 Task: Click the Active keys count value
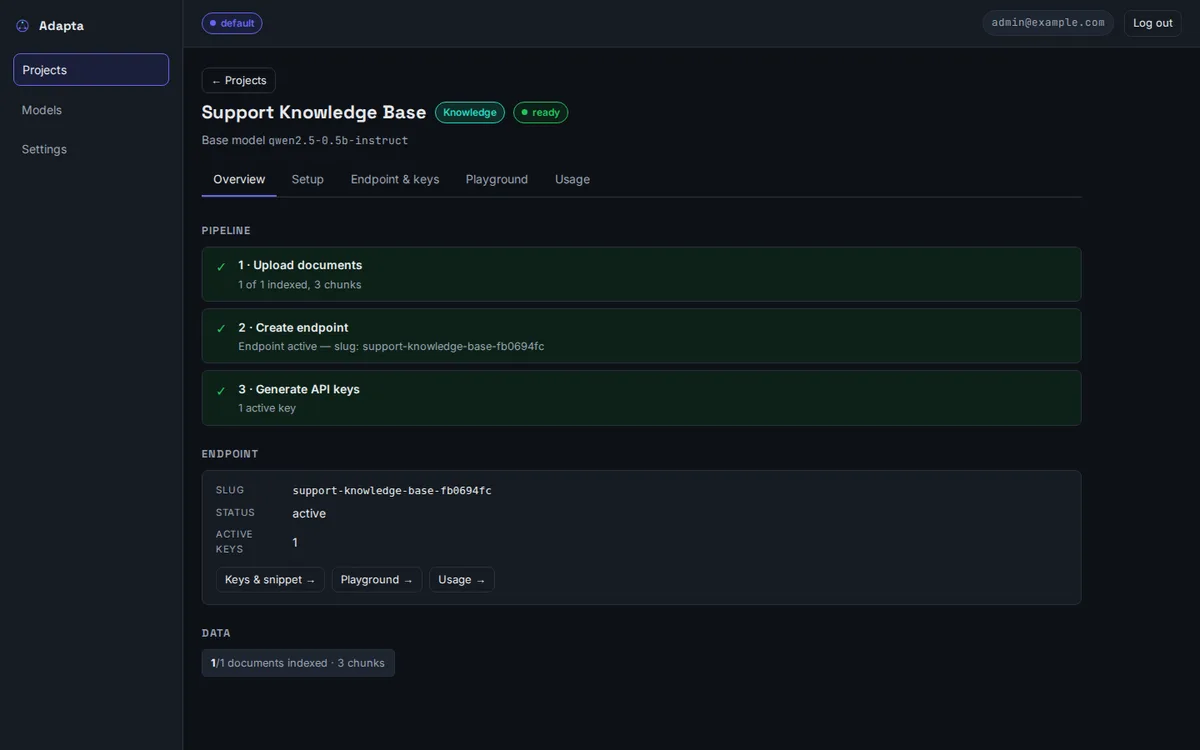(295, 542)
